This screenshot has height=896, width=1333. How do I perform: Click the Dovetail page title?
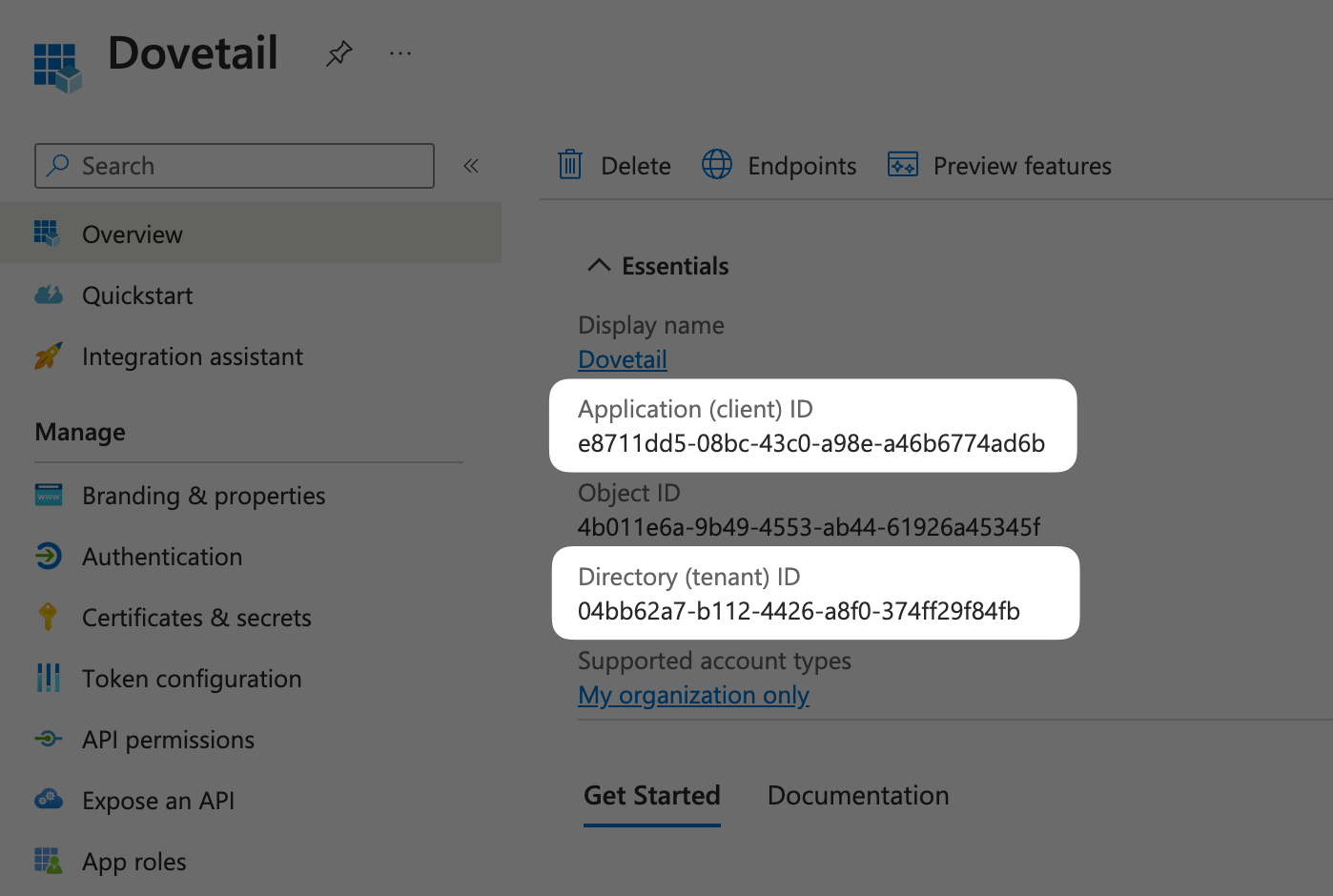[193, 52]
